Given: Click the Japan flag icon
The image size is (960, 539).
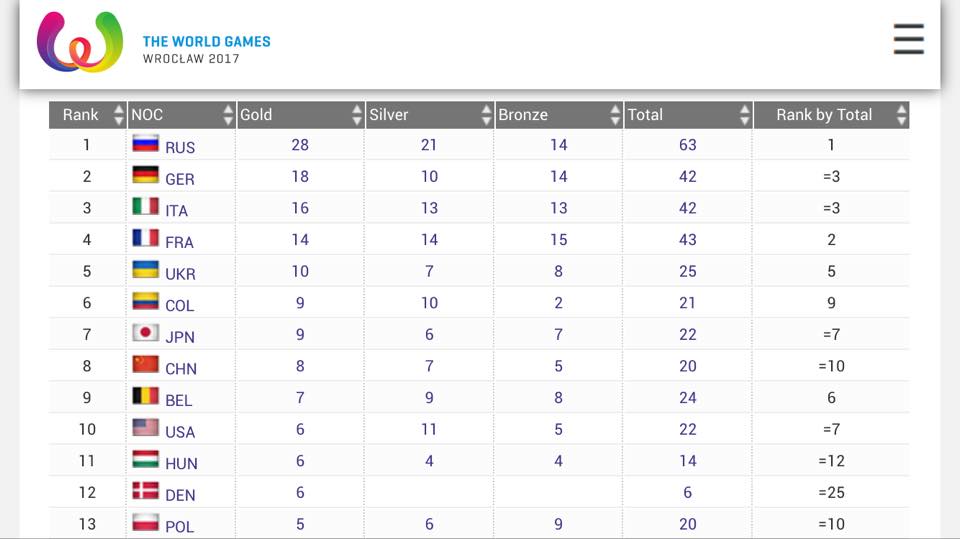Looking at the screenshot, I should coord(146,335).
